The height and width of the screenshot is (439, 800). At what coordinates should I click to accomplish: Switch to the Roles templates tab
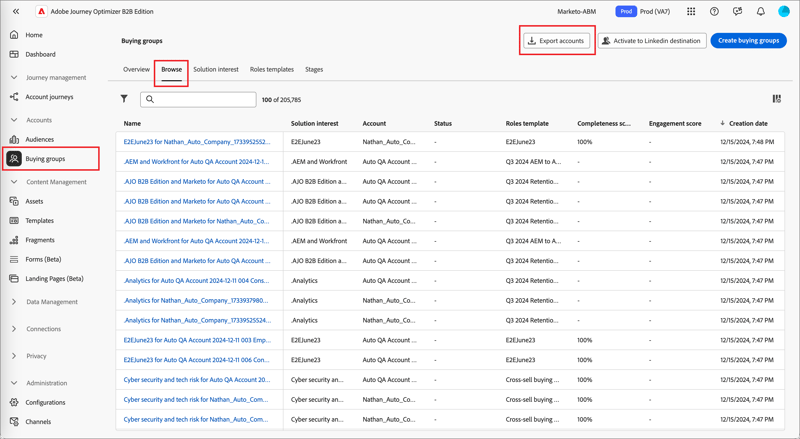272,69
